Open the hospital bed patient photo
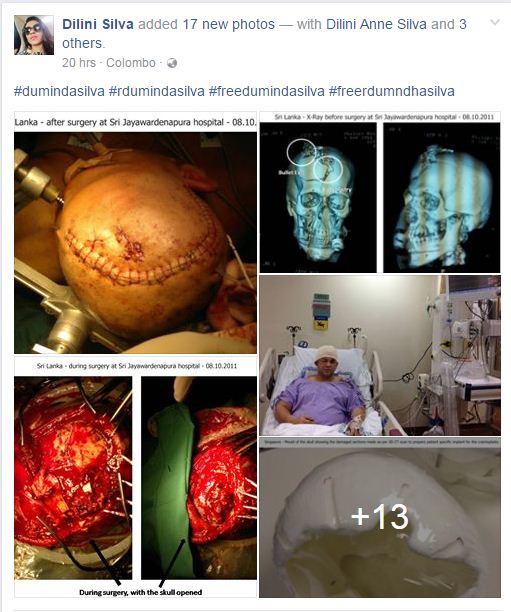 point(380,356)
